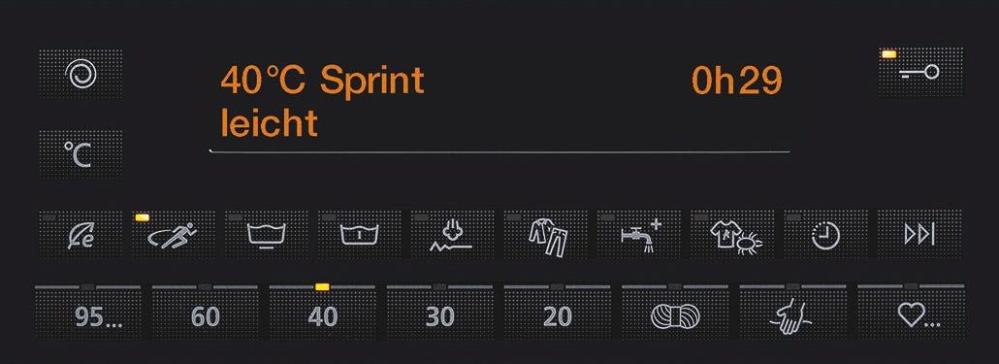Choose the shirt and trousers program icon
This screenshot has width=999, height=364.
(x=546, y=234)
